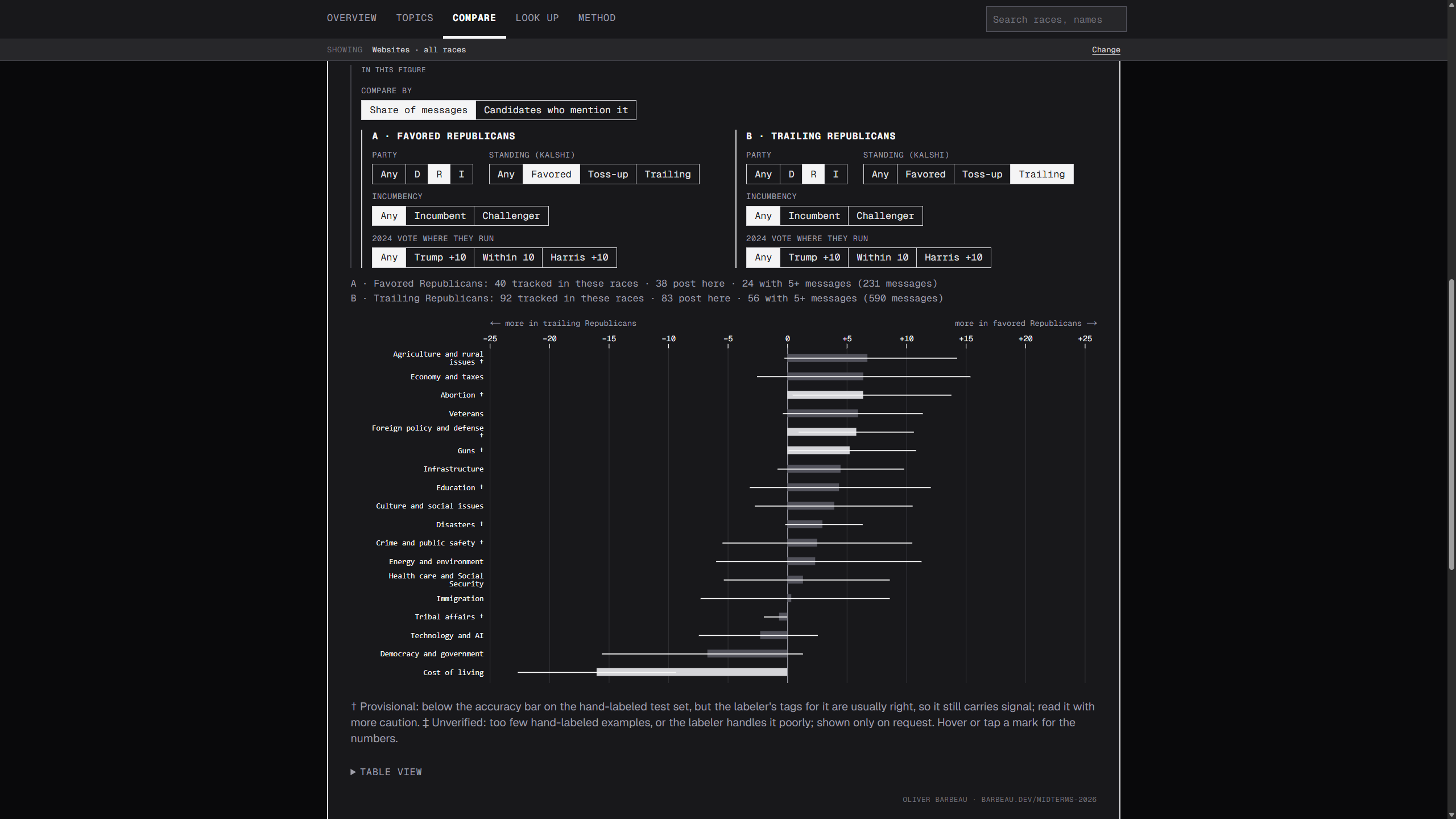Click the page vertical scrollbar thumb
1456x819 pixels.
pos(1451,424)
